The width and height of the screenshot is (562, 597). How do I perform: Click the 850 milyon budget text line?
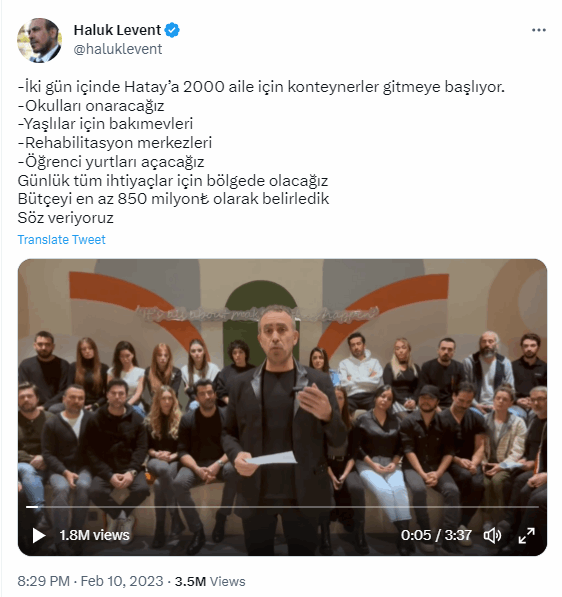[173, 199]
